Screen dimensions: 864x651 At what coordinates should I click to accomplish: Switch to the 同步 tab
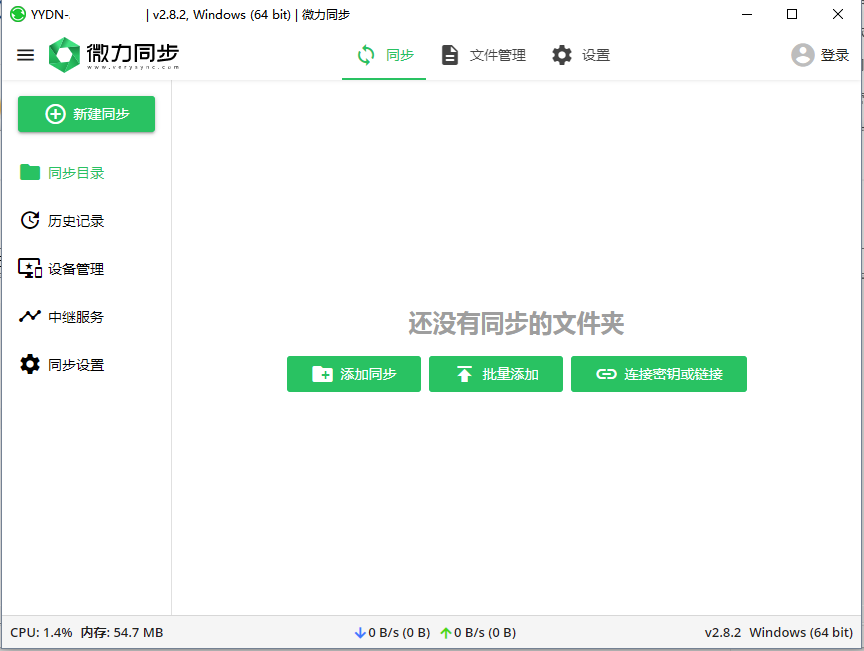[384, 55]
